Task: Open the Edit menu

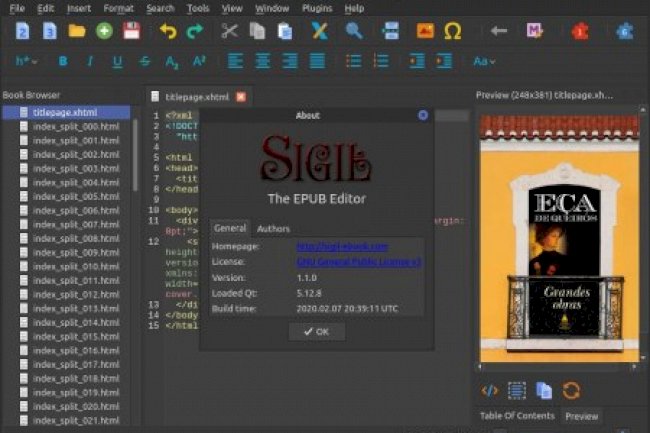Action: click(46, 8)
